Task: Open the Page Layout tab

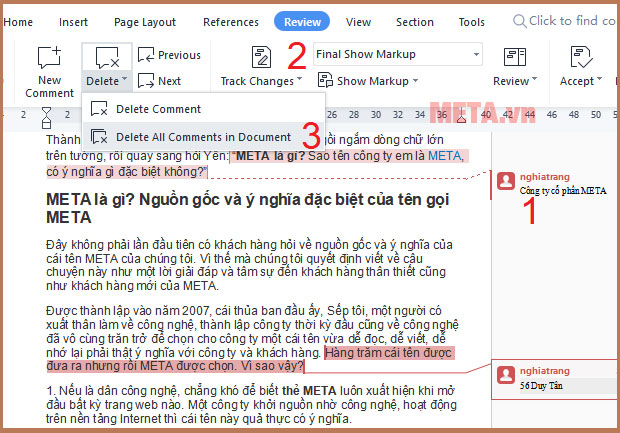Action: pyautogui.click(x=145, y=22)
